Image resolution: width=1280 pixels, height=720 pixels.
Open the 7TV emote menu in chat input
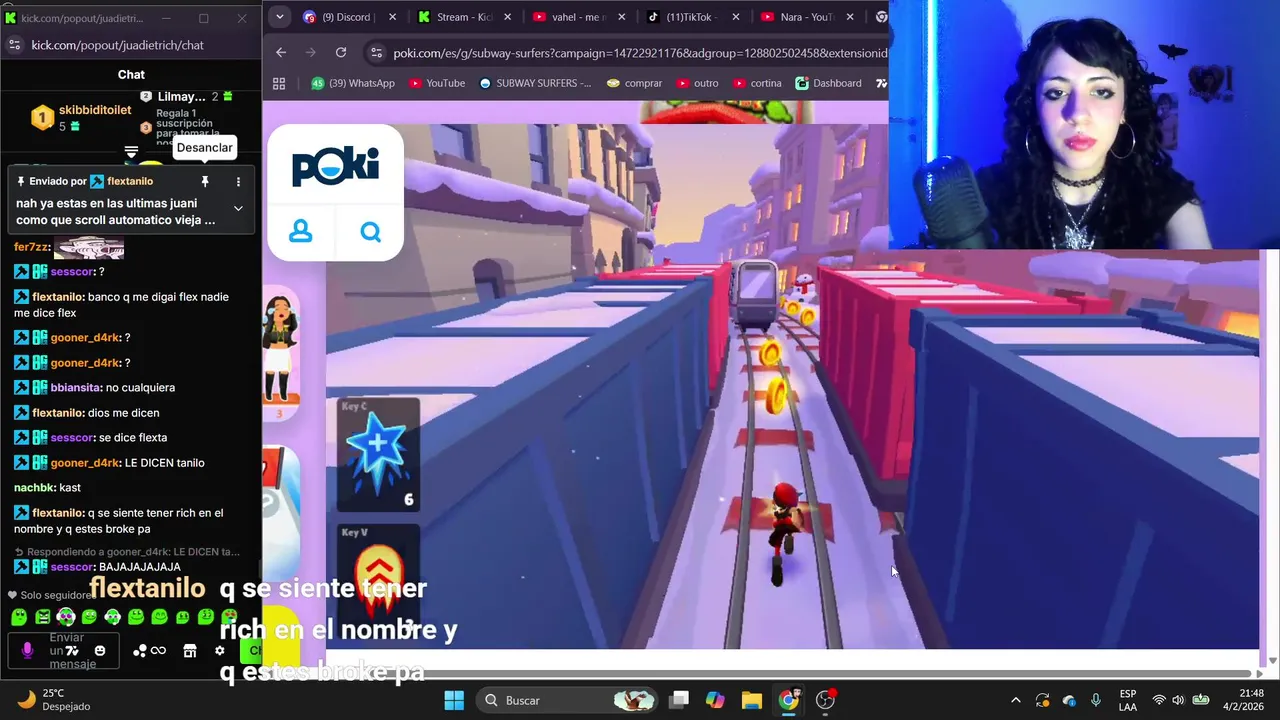[x=72, y=651]
